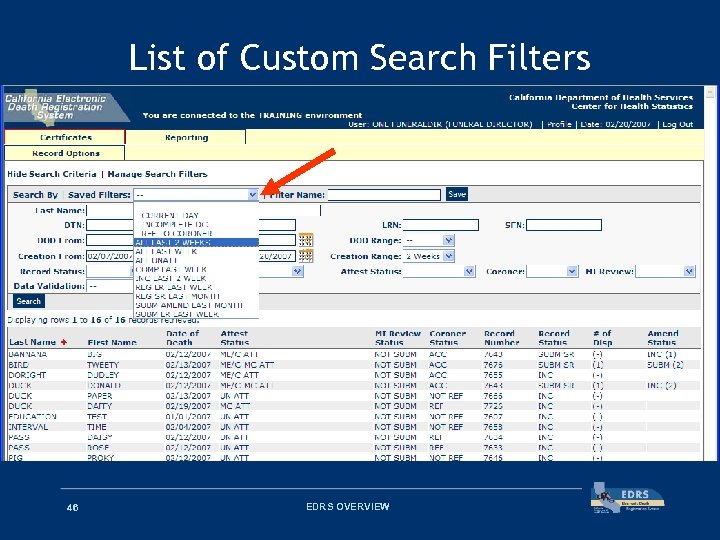720x540 pixels.
Task: Click the Creation From date field
Action: coord(110,256)
